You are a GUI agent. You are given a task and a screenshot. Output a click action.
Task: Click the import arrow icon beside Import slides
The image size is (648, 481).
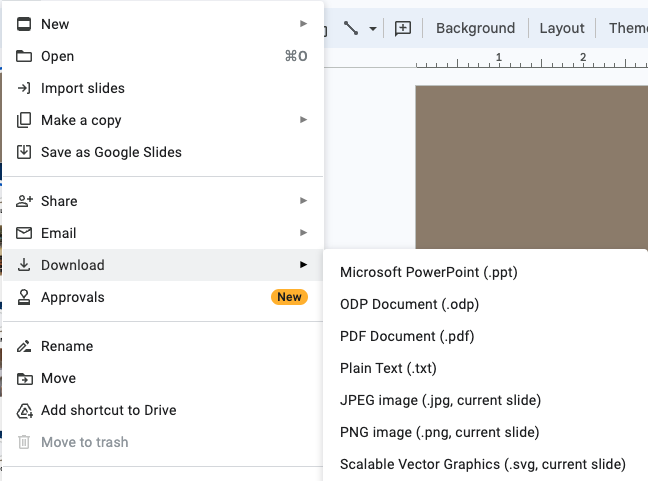tap(24, 88)
